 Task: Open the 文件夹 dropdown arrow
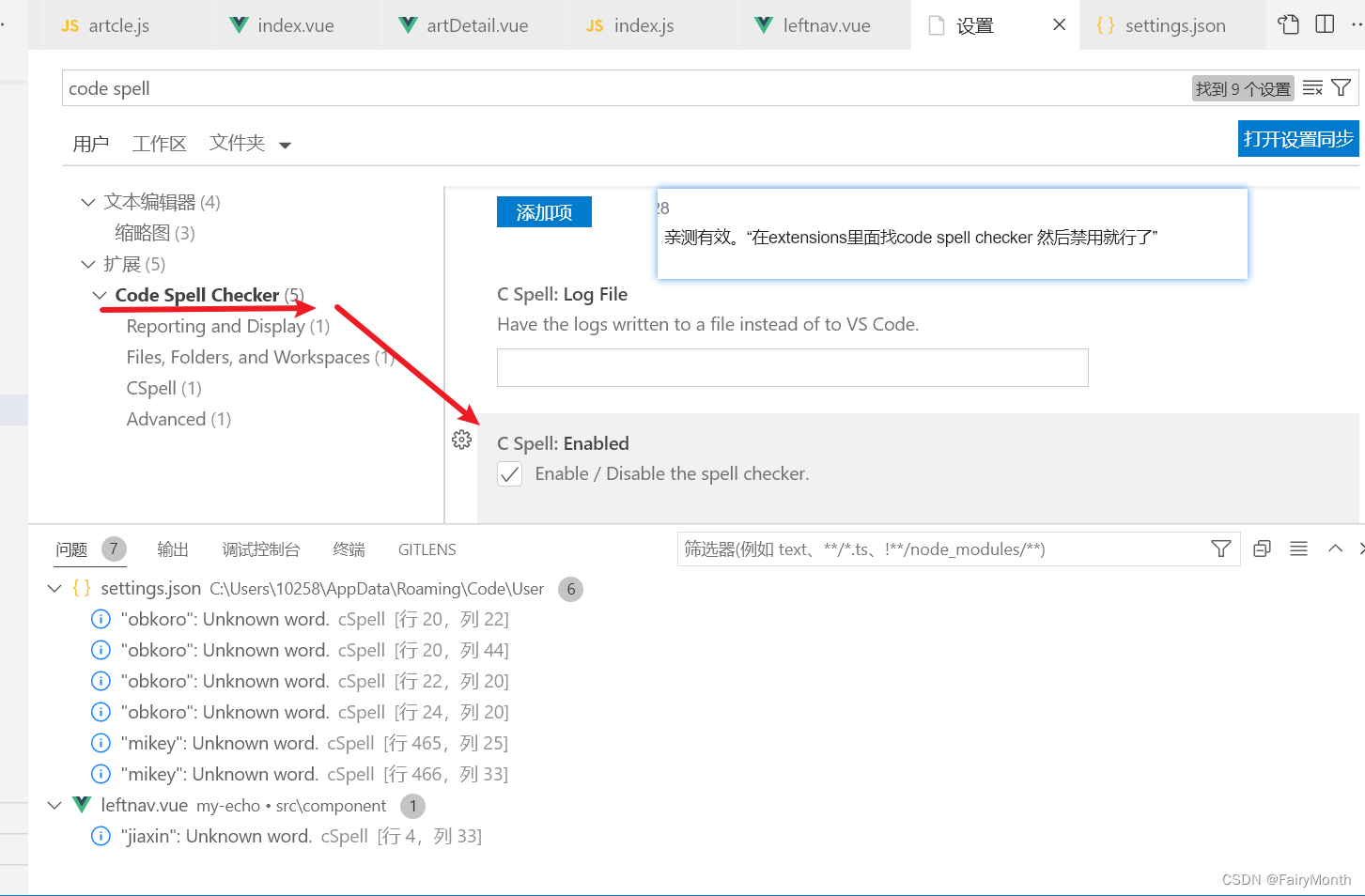(x=286, y=145)
